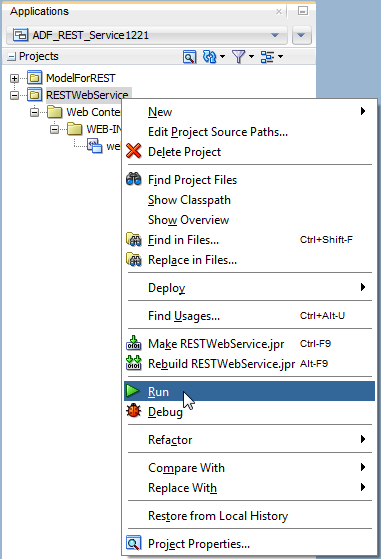The image size is (381, 559).
Task: Collapse the WEB-INF folder node
Action: pyautogui.click(x=54, y=129)
